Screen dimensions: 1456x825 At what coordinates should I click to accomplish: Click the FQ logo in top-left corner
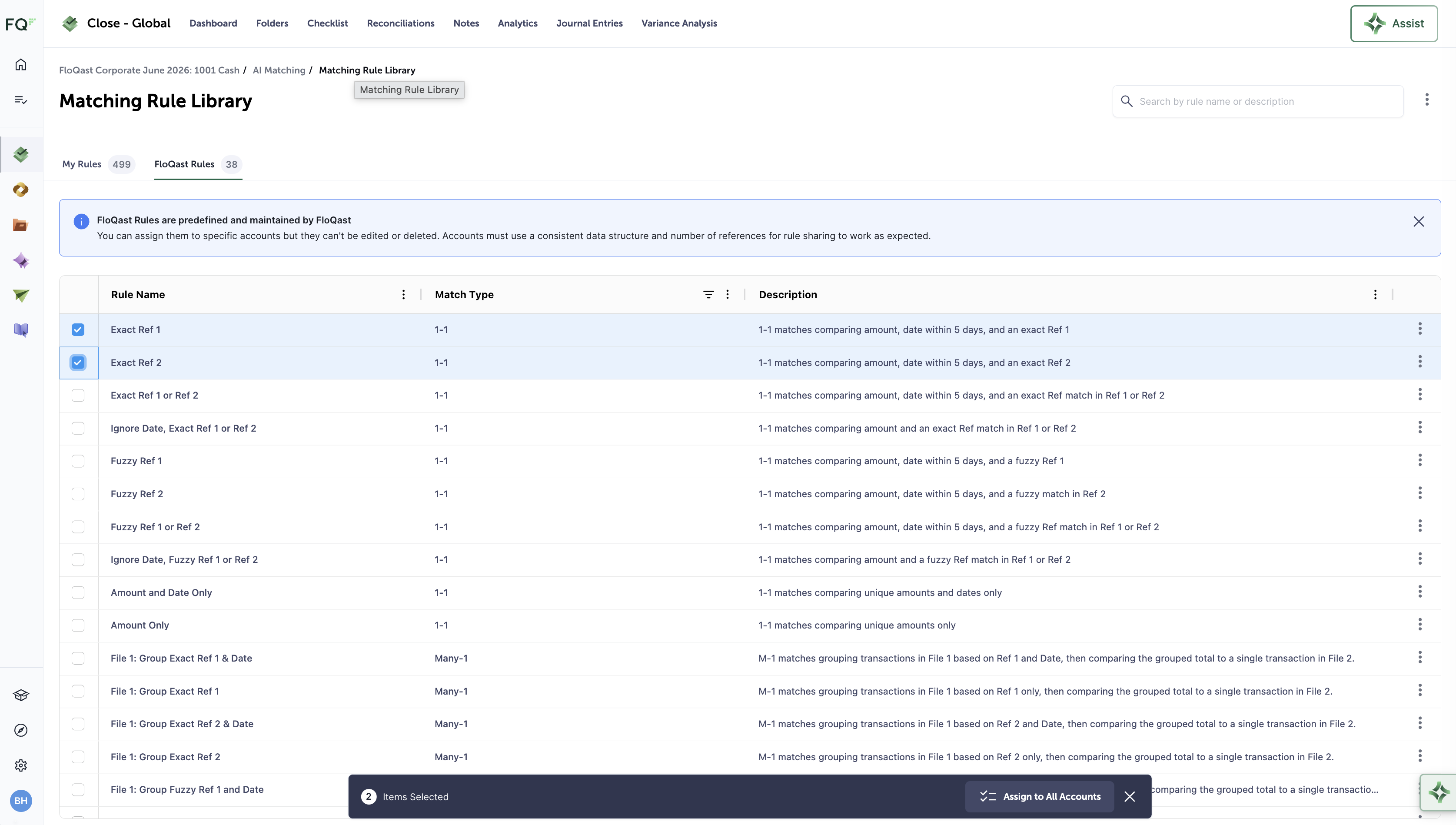pos(20,24)
